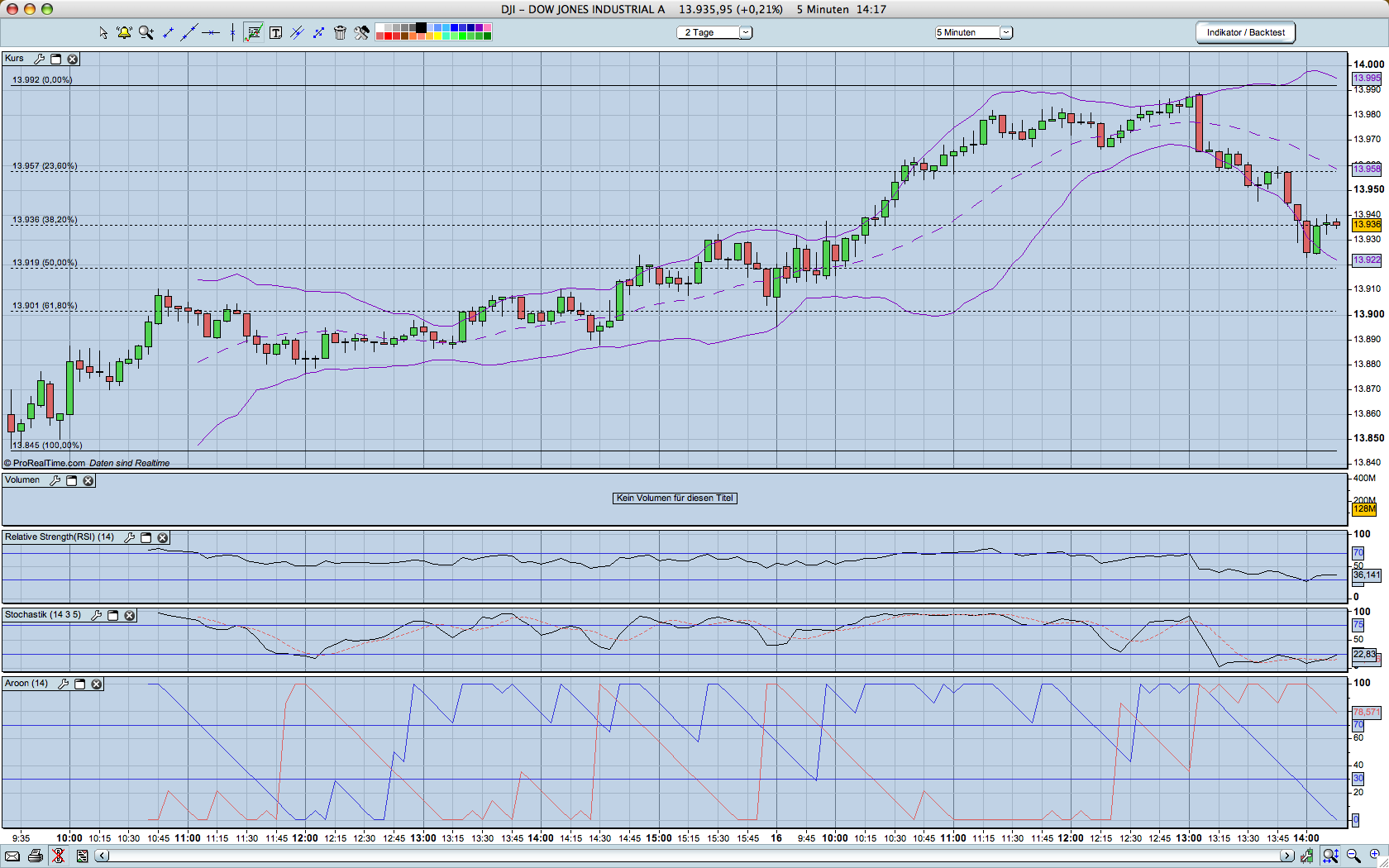
Task: Click the candlestick chart settings icon
Action: [1306, 856]
